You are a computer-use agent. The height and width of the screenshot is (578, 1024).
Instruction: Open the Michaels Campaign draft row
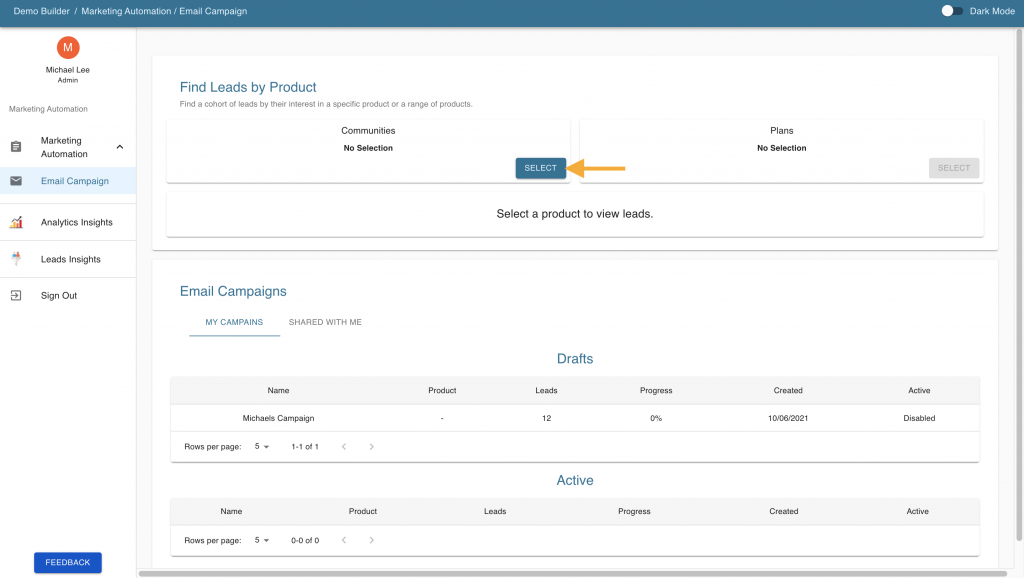coord(575,418)
